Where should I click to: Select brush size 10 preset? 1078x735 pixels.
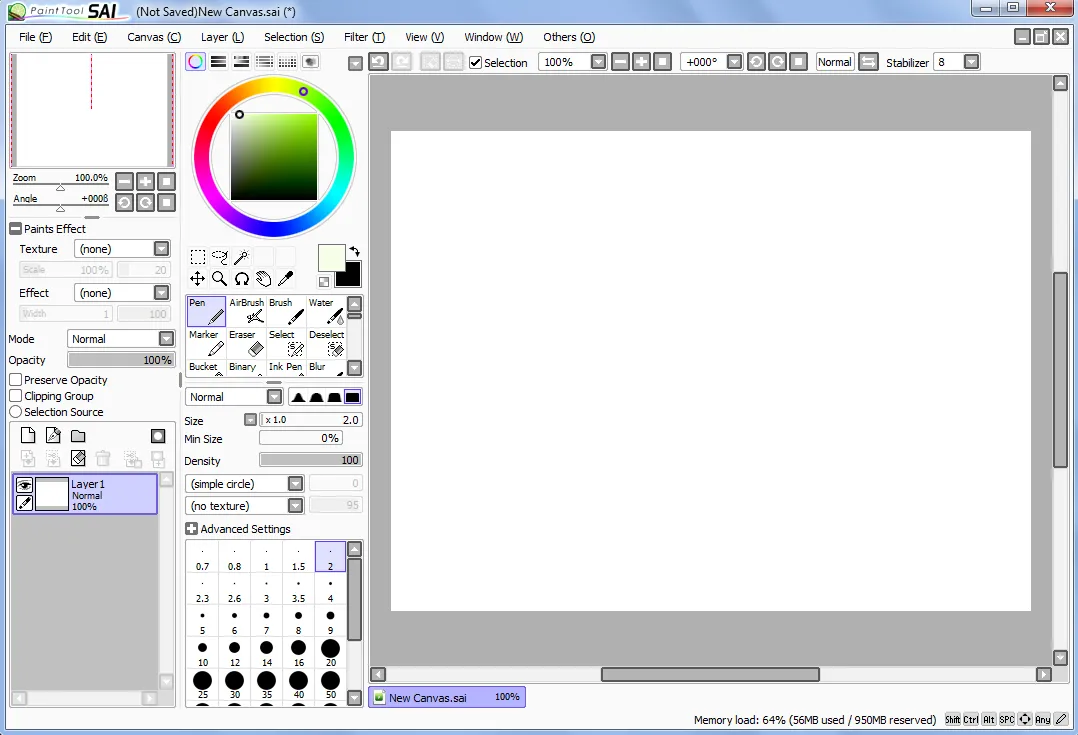pyautogui.click(x=203, y=652)
